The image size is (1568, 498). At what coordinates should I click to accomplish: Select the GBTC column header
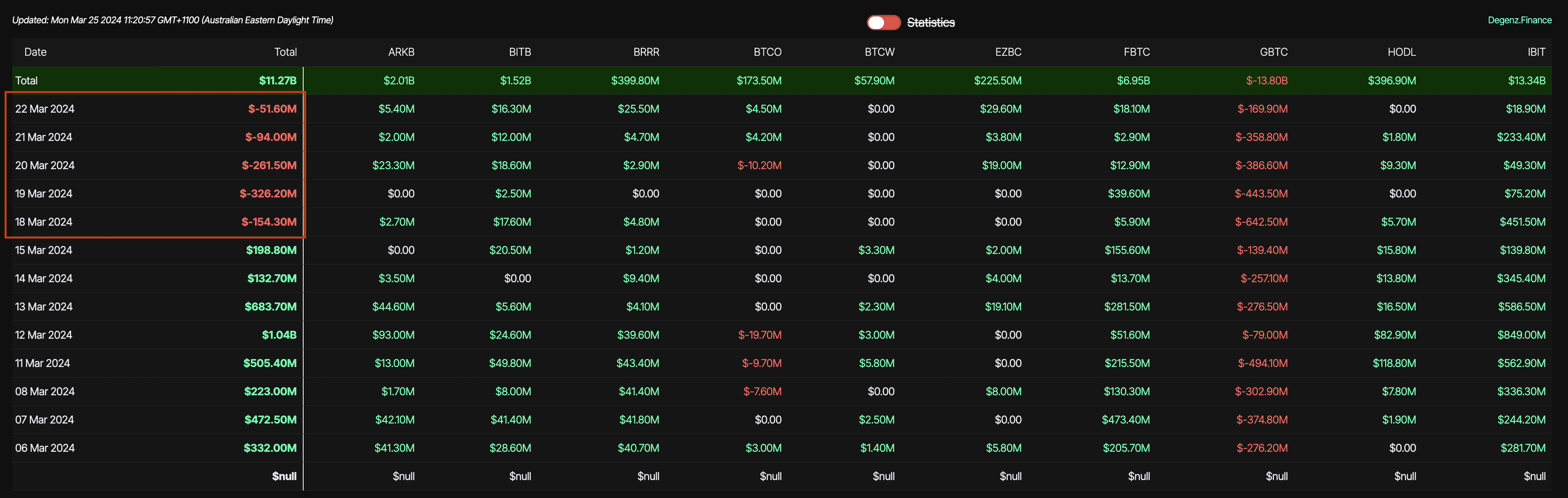pos(1274,52)
